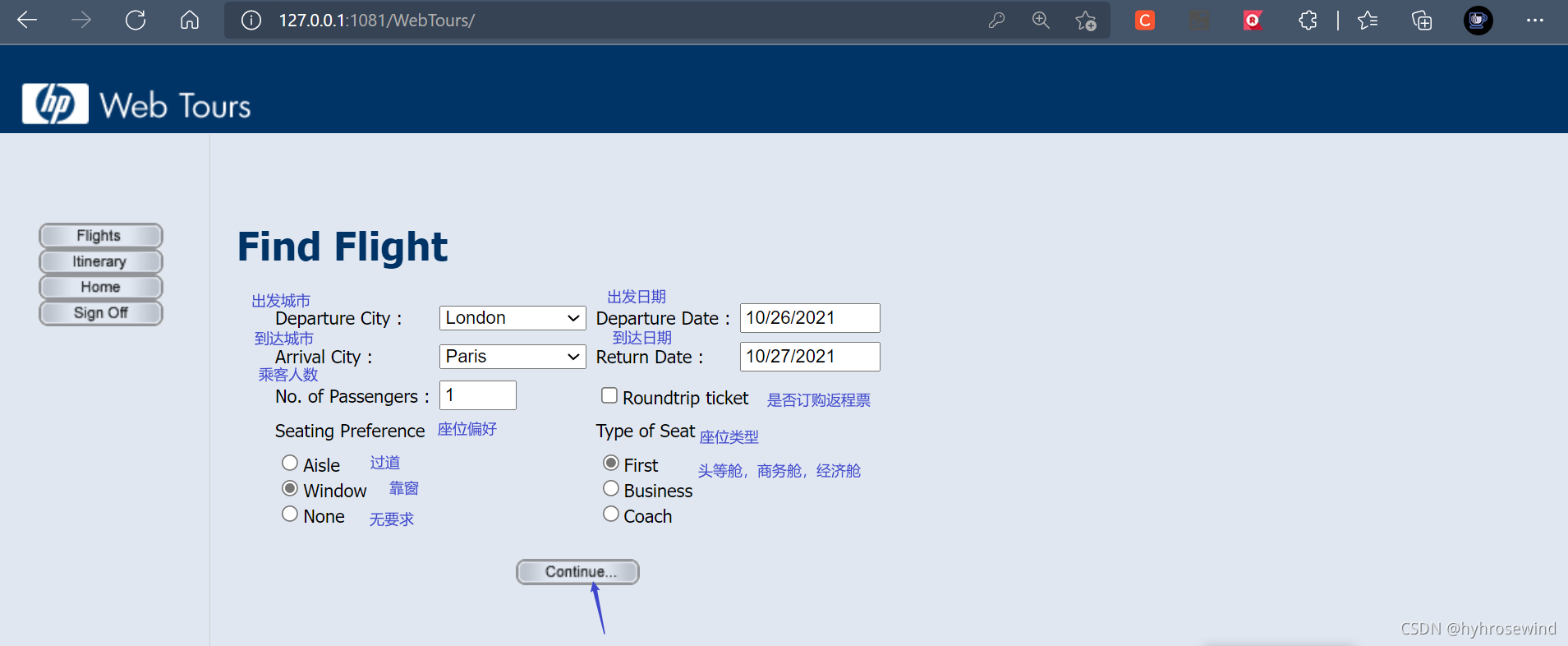Click the Web Tours title text

pyautogui.click(x=175, y=106)
